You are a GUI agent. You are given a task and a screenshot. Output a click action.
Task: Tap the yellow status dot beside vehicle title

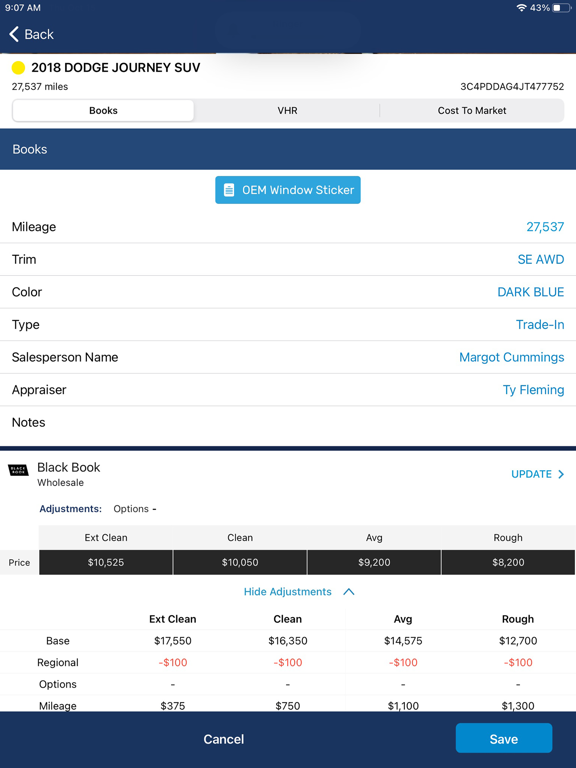[x=18, y=68]
